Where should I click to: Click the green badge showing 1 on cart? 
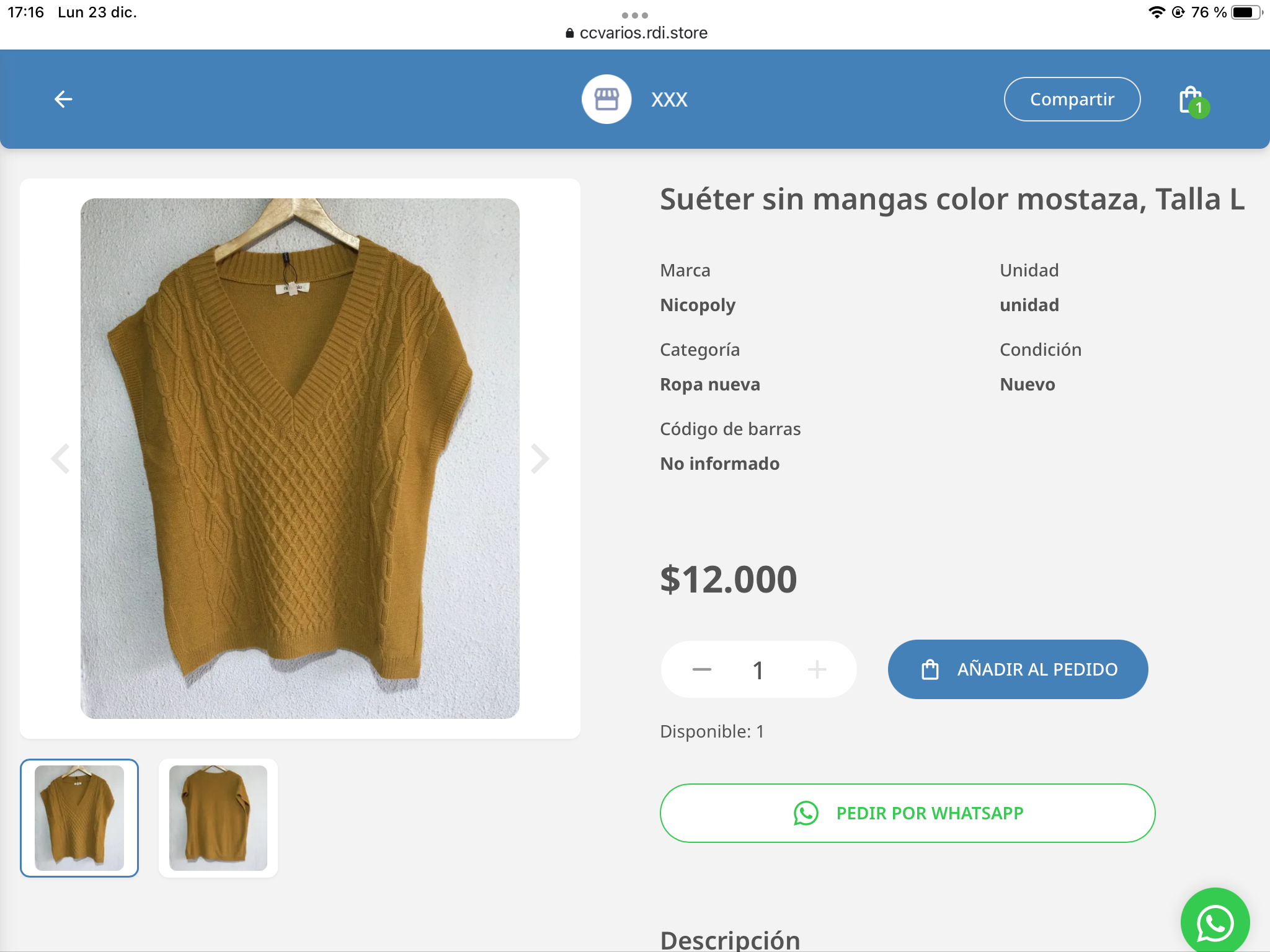click(x=1200, y=108)
